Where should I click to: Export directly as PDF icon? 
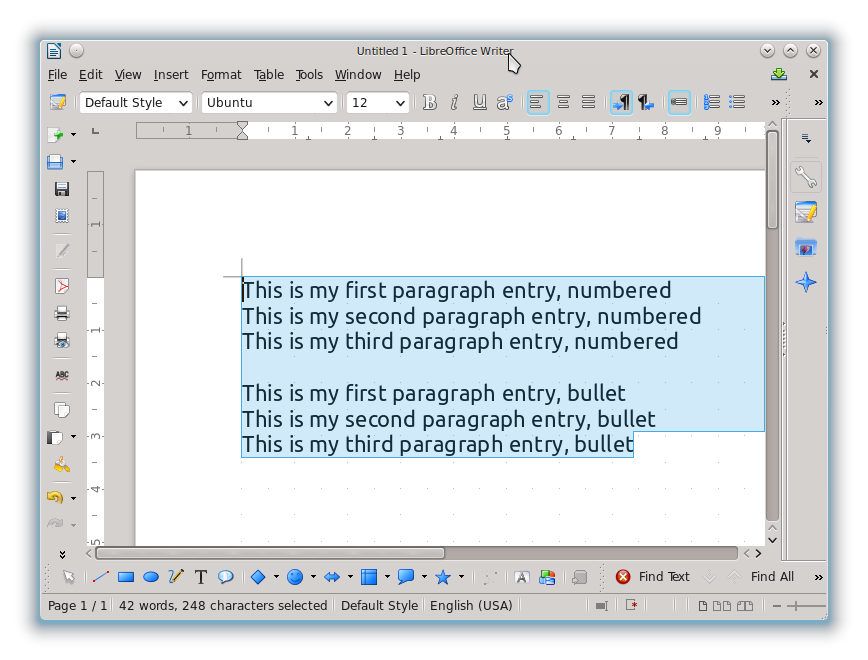pos(62,286)
